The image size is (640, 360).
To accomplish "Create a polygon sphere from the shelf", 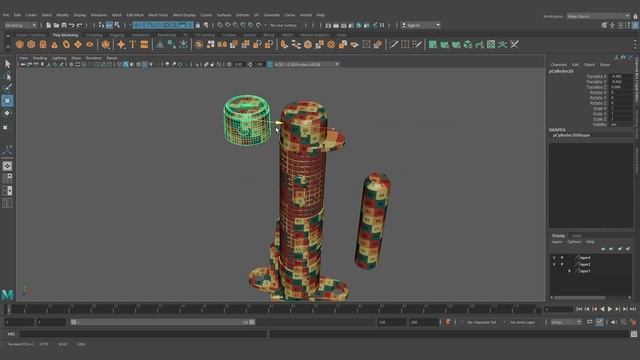I will coord(20,44).
